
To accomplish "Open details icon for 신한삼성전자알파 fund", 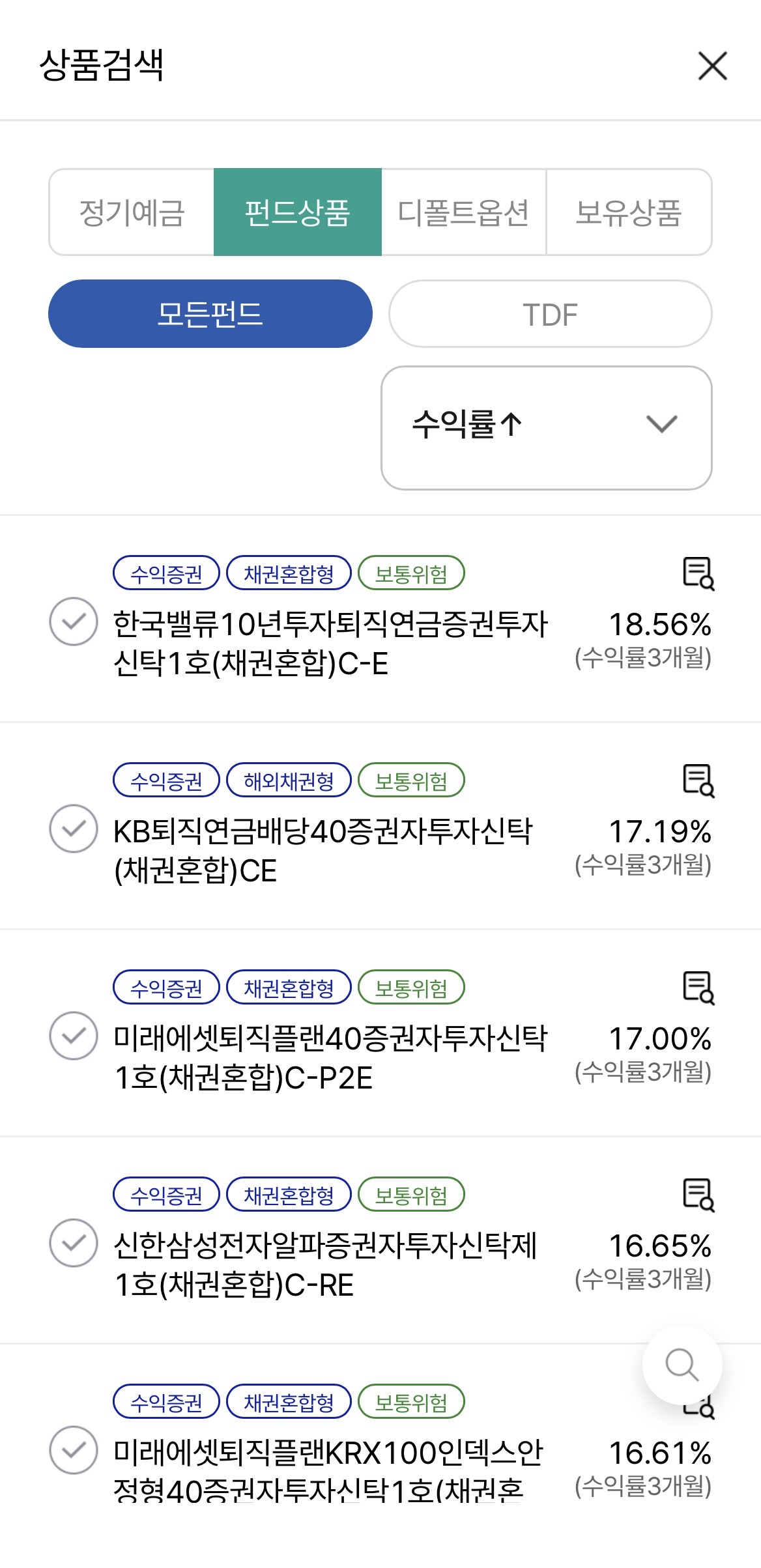I will (698, 1195).
